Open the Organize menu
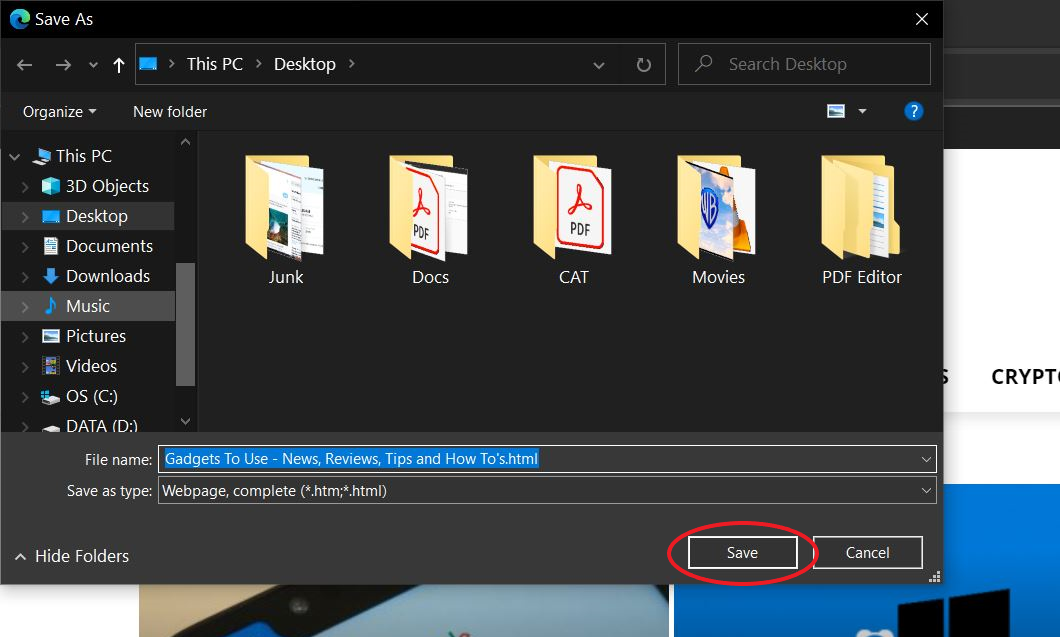This screenshot has height=637, width=1060. 60,112
